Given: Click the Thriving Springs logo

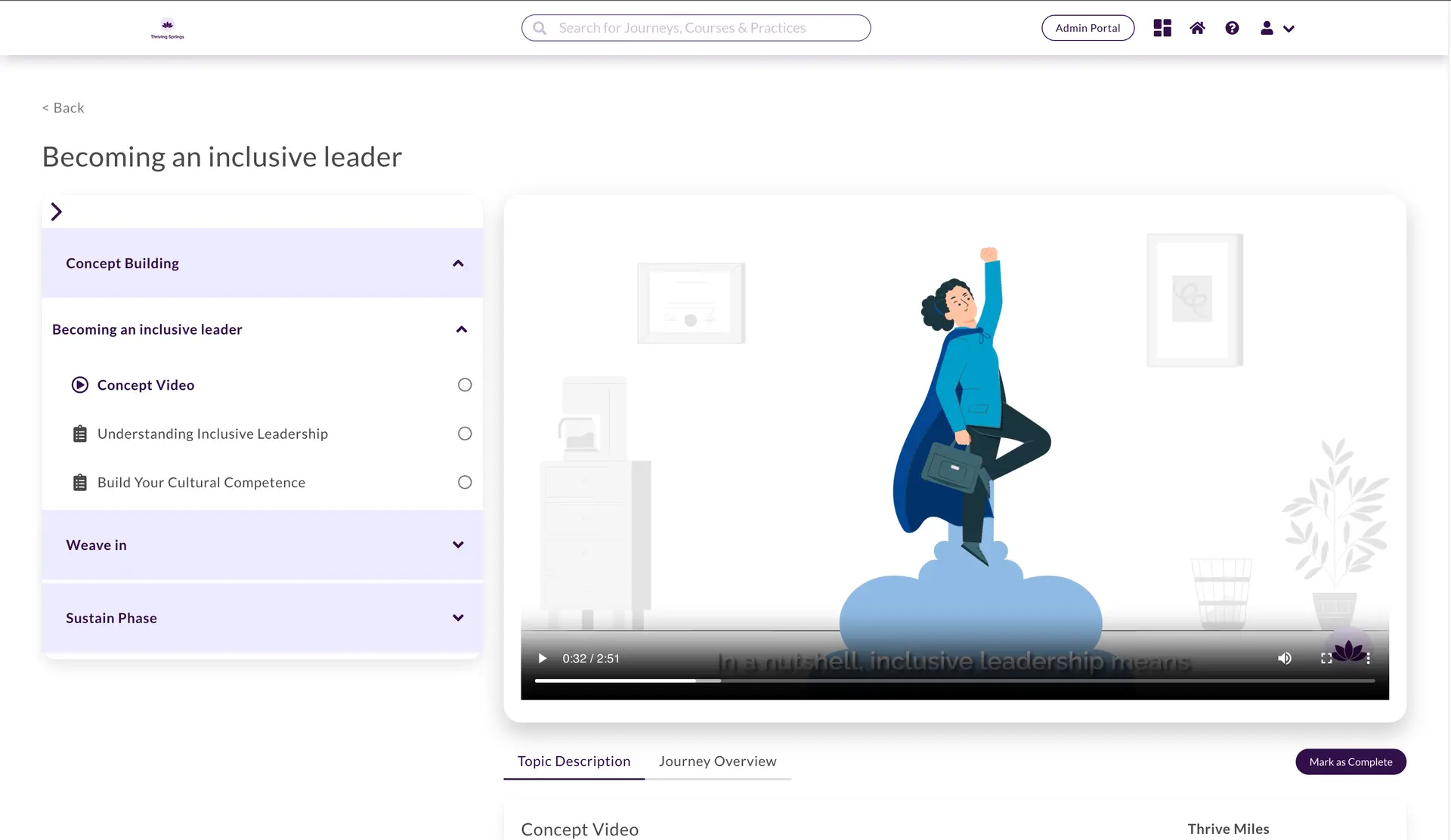Looking at the screenshot, I should pos(167,29).
